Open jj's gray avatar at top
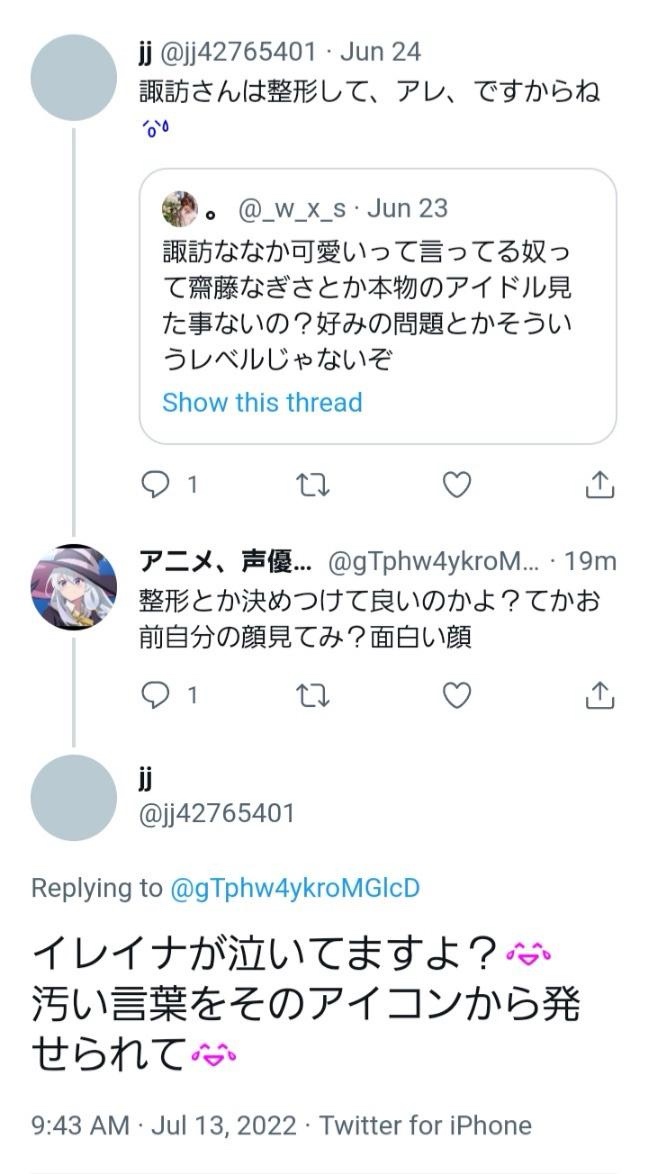 point(74,78)
